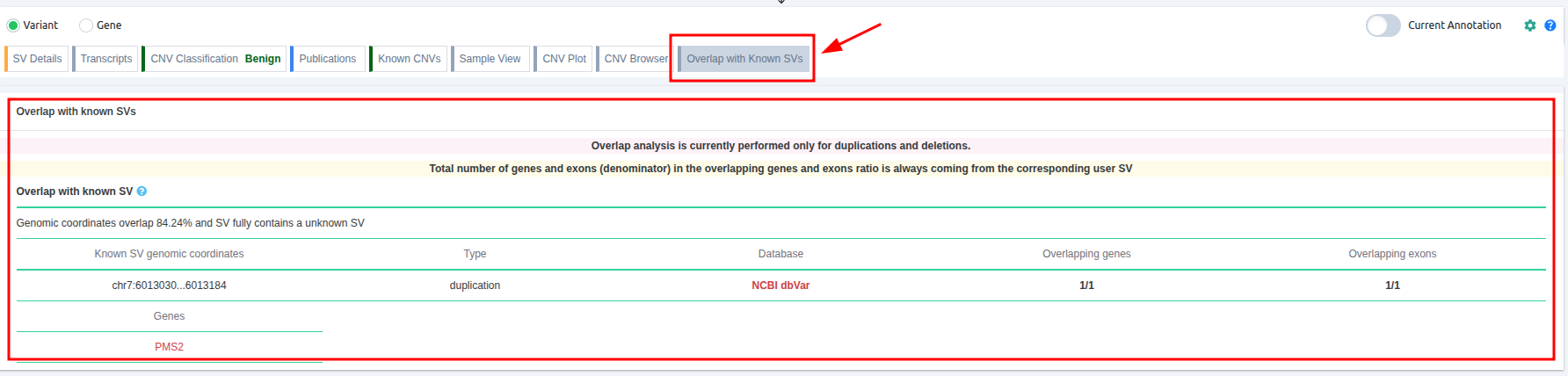Click the chr7:6013030...6013184 coordinates cell
Viewport: 1568px width, 376px height.
point(169,286)
